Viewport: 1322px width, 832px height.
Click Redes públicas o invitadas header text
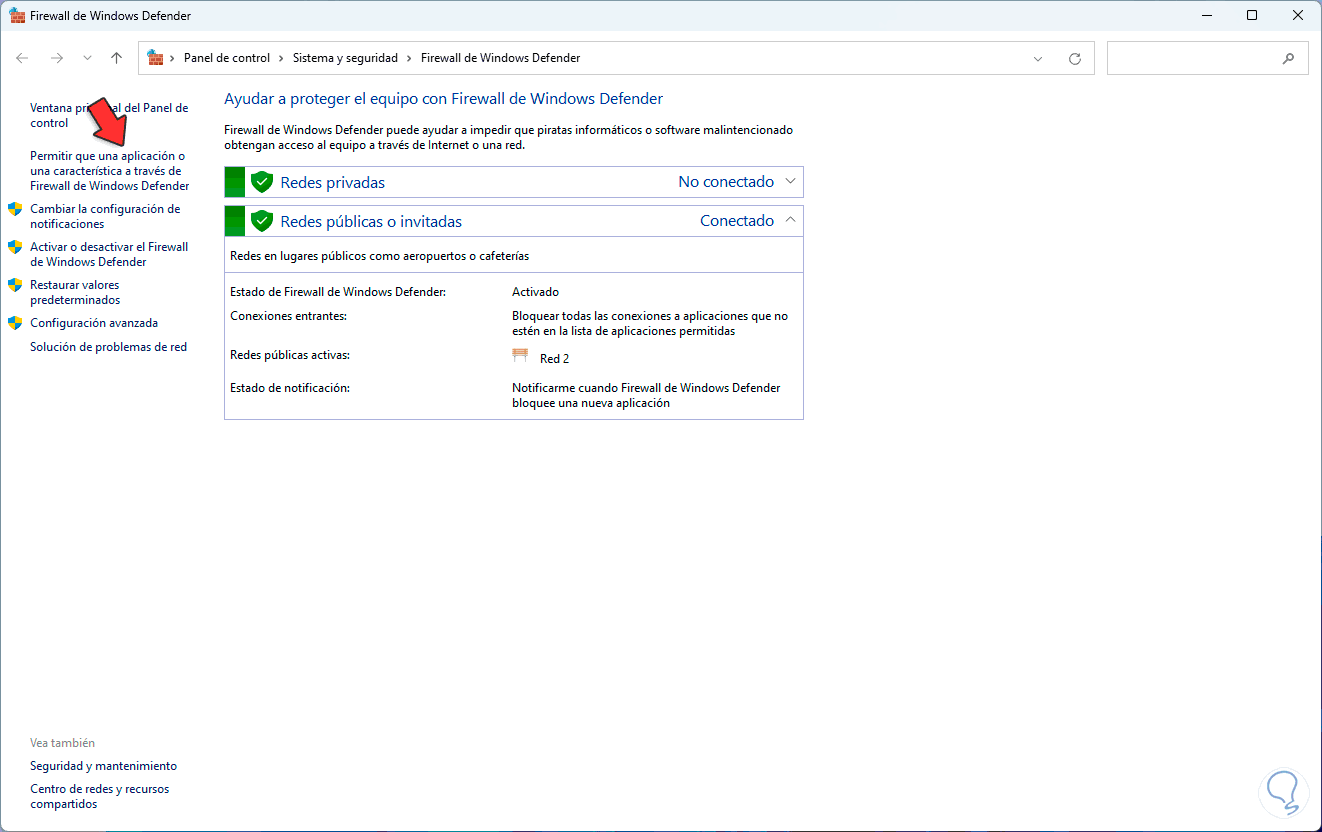(x=371, y=221)
